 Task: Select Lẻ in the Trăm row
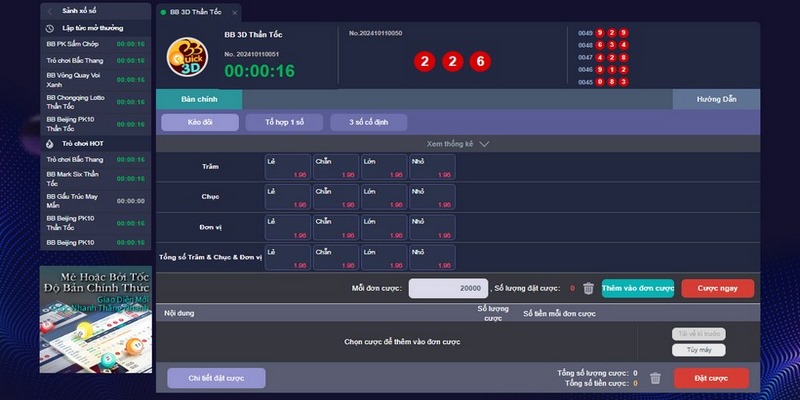click(285, 167)
